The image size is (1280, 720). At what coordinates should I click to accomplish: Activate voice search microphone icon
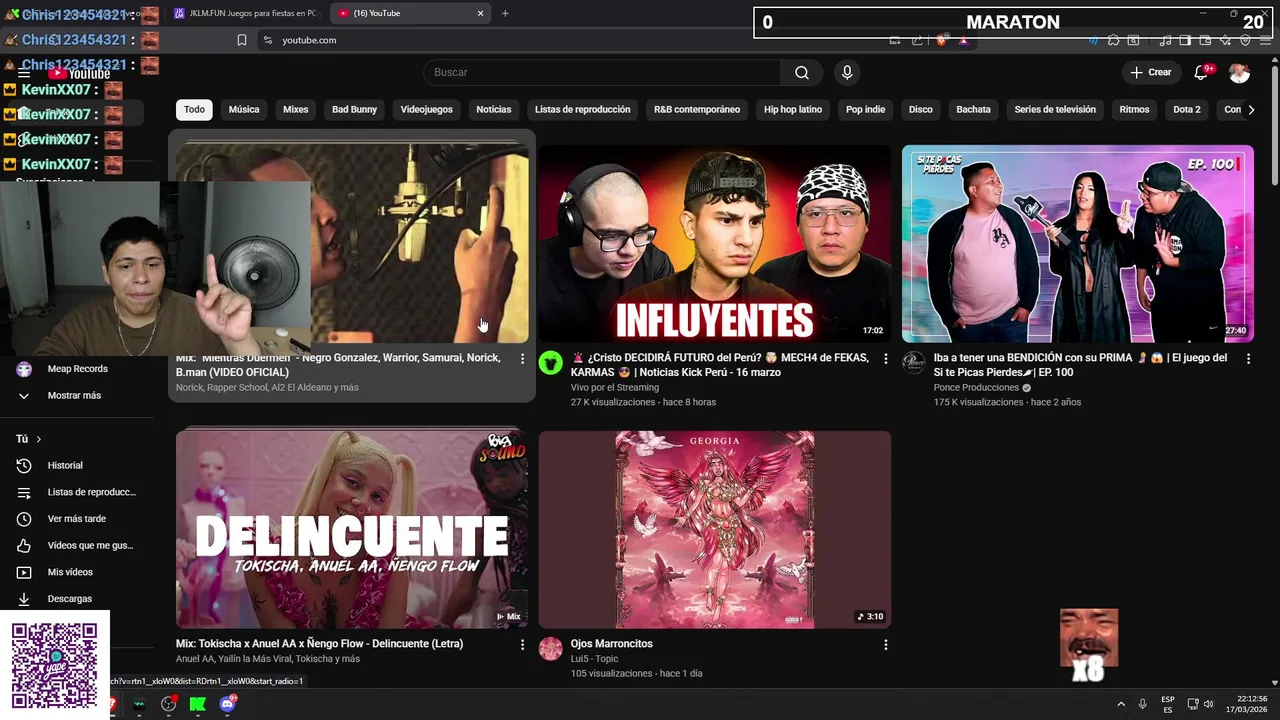point(847,72)
